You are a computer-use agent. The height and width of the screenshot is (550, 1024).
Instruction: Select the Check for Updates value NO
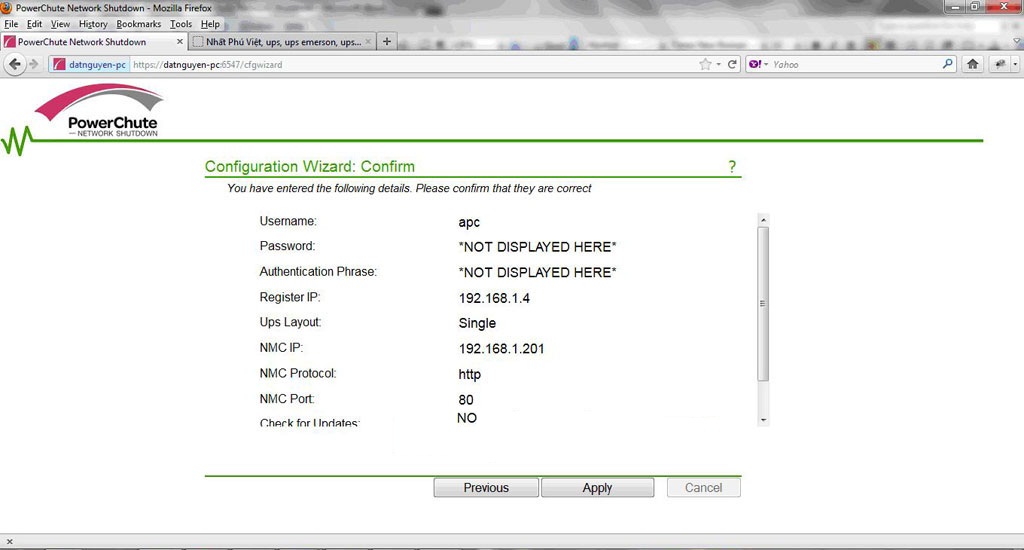coord(467,418)
